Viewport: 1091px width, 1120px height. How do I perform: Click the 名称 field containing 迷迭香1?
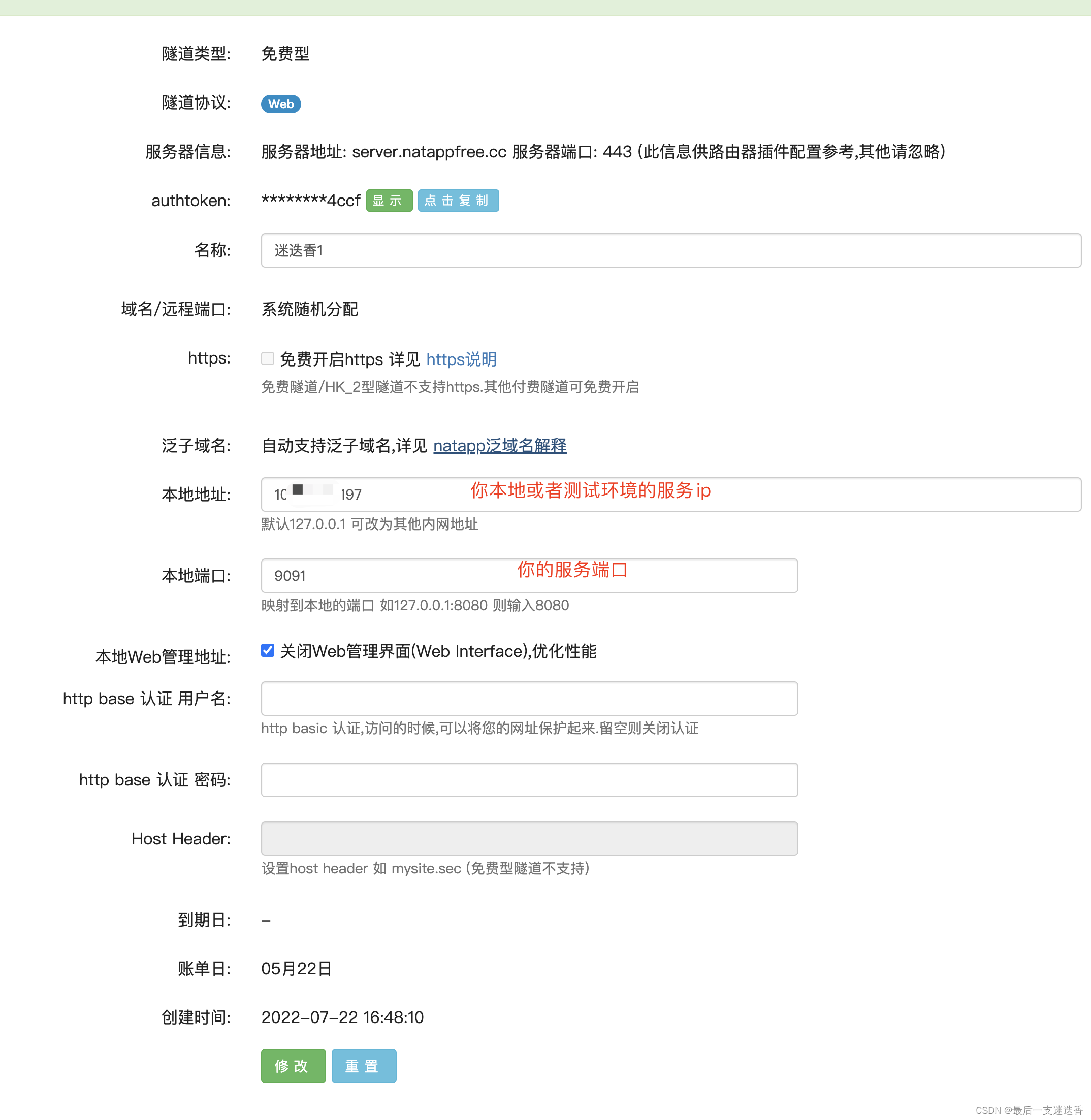[x=670, y=250]
